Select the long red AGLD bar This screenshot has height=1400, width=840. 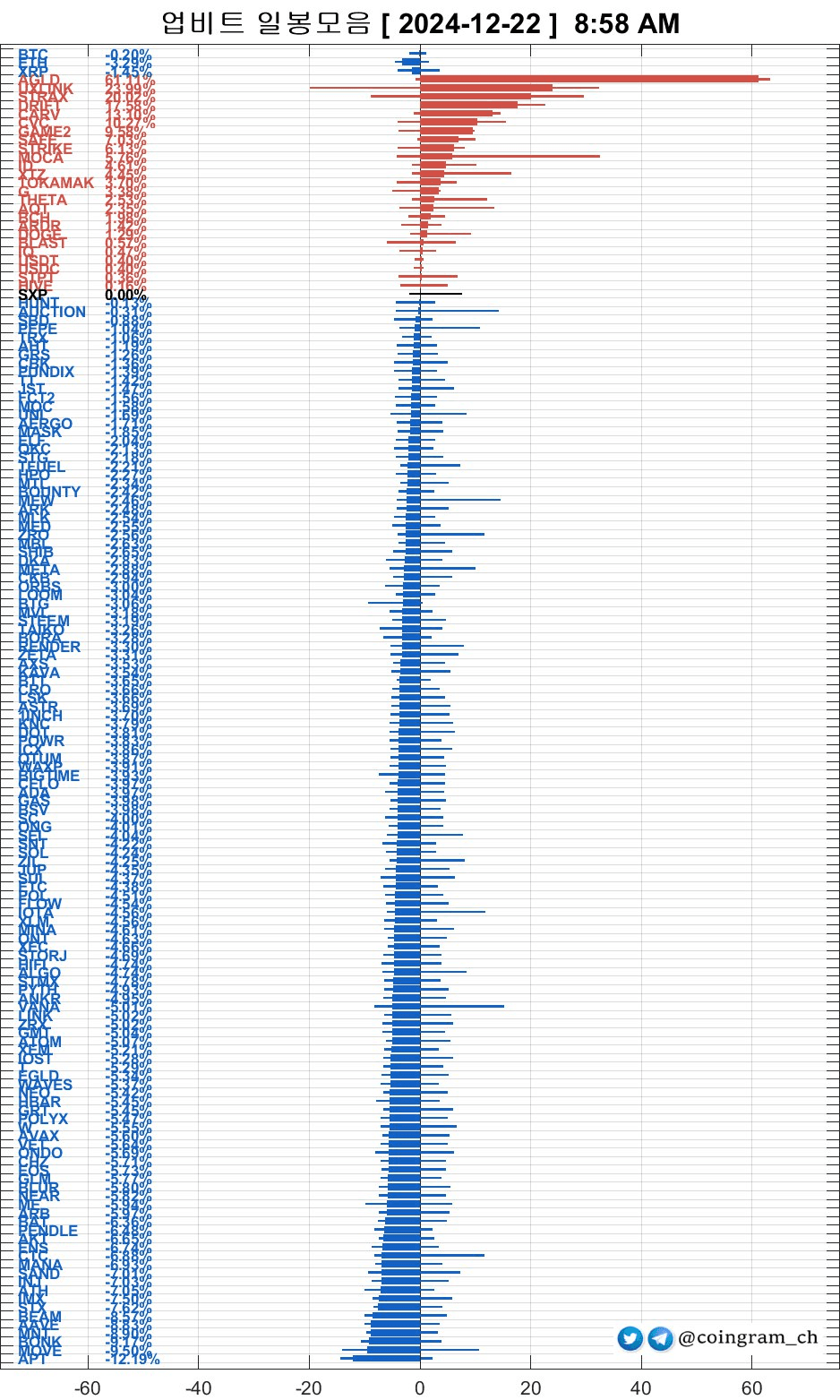click(x=588, y=80)
